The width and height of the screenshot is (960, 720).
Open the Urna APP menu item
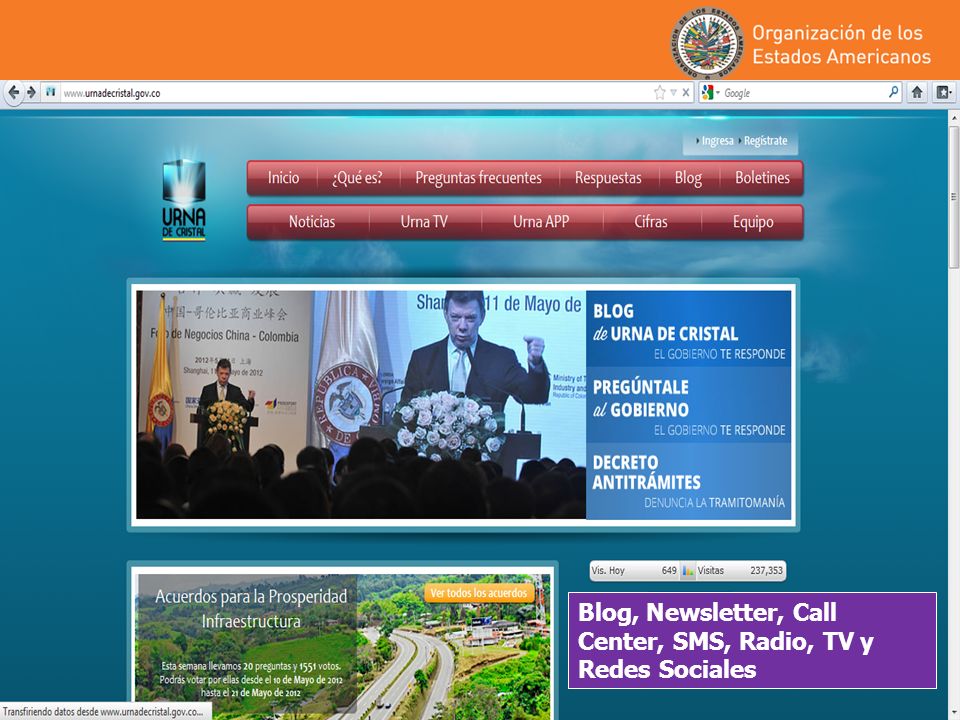pyautogui.click(x=541, y=222)
